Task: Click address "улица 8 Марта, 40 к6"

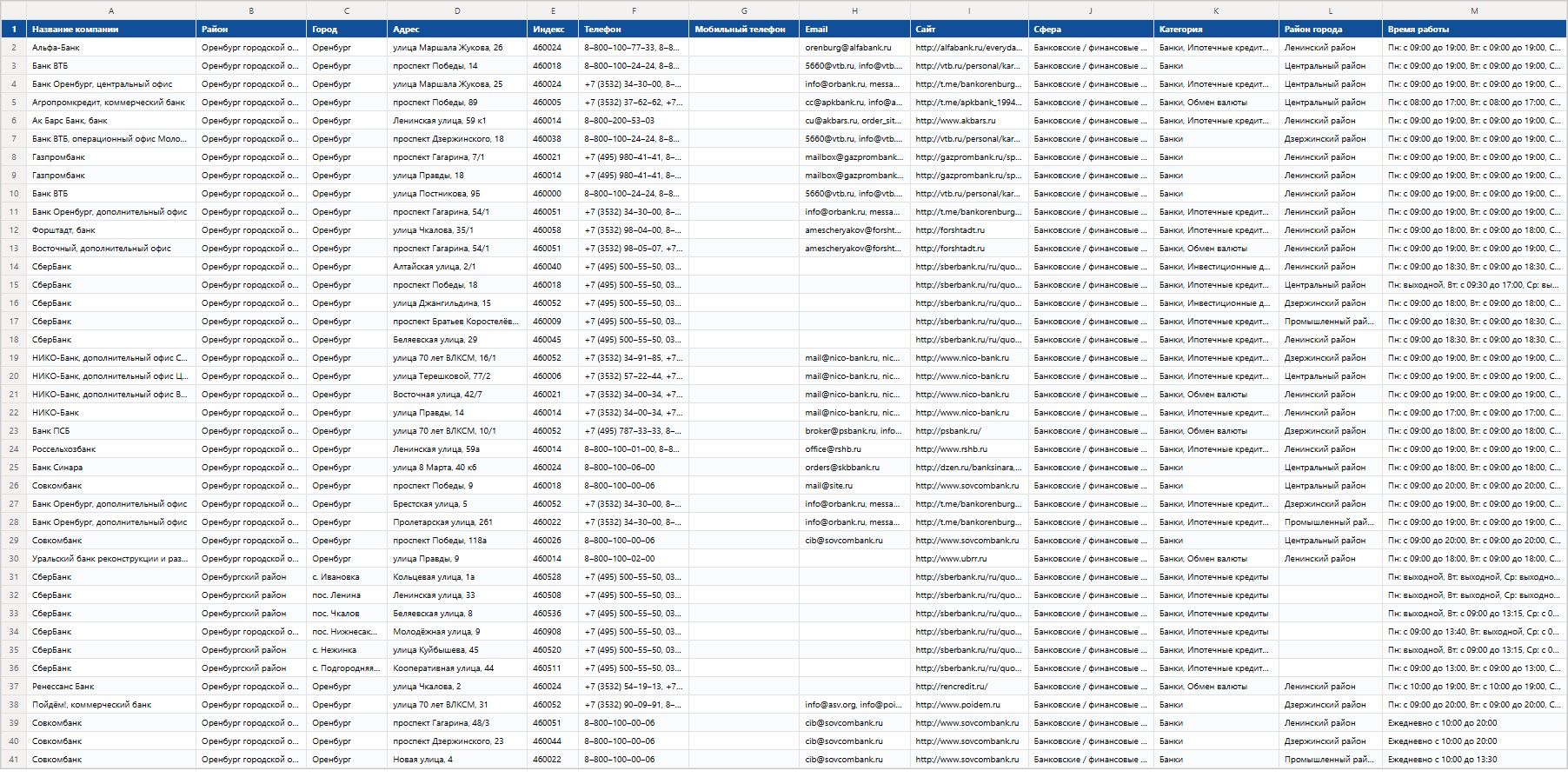Action: coord(457,468)
